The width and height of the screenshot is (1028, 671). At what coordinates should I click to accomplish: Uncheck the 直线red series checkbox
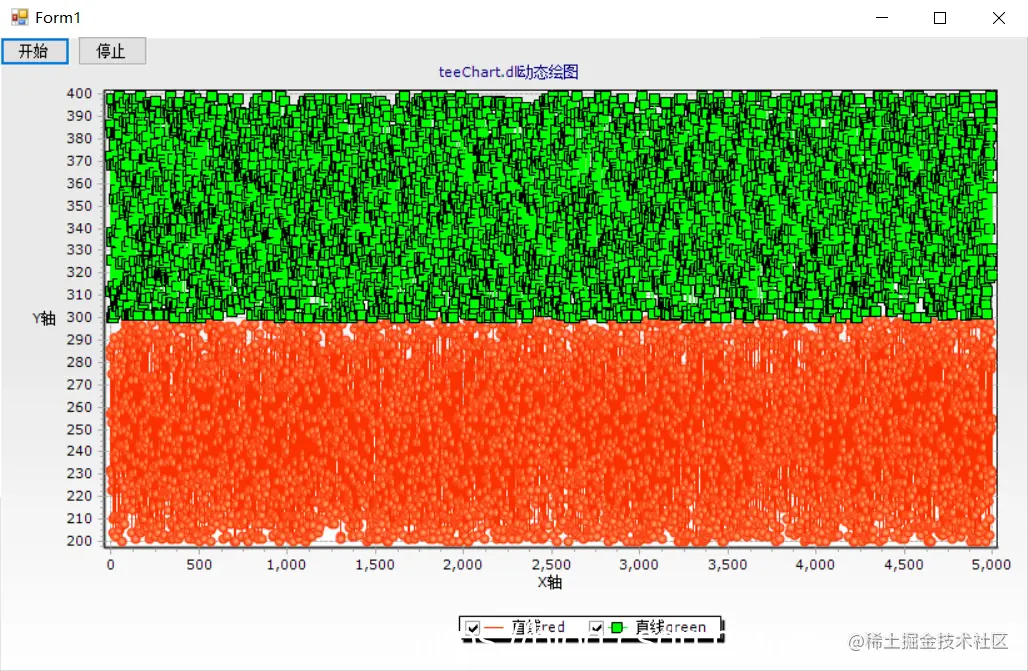pos(473,628)
